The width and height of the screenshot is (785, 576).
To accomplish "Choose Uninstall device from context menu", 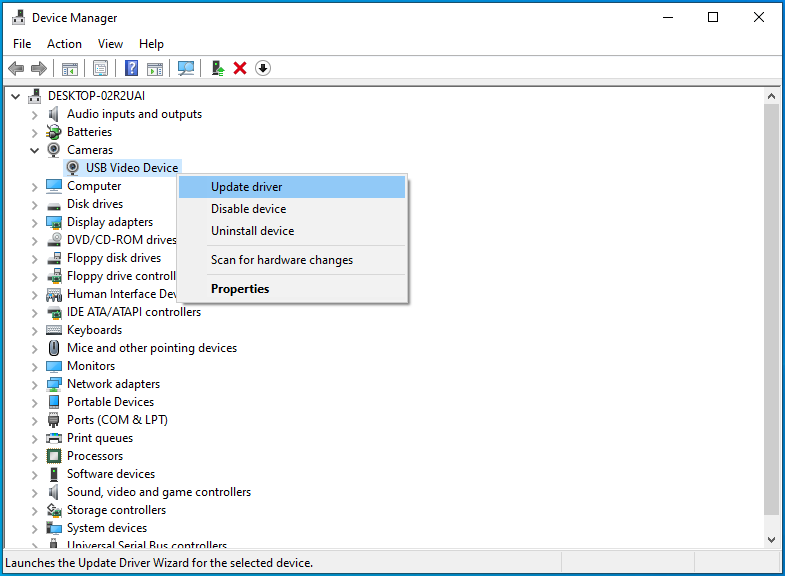I will [x=252, y=231].
